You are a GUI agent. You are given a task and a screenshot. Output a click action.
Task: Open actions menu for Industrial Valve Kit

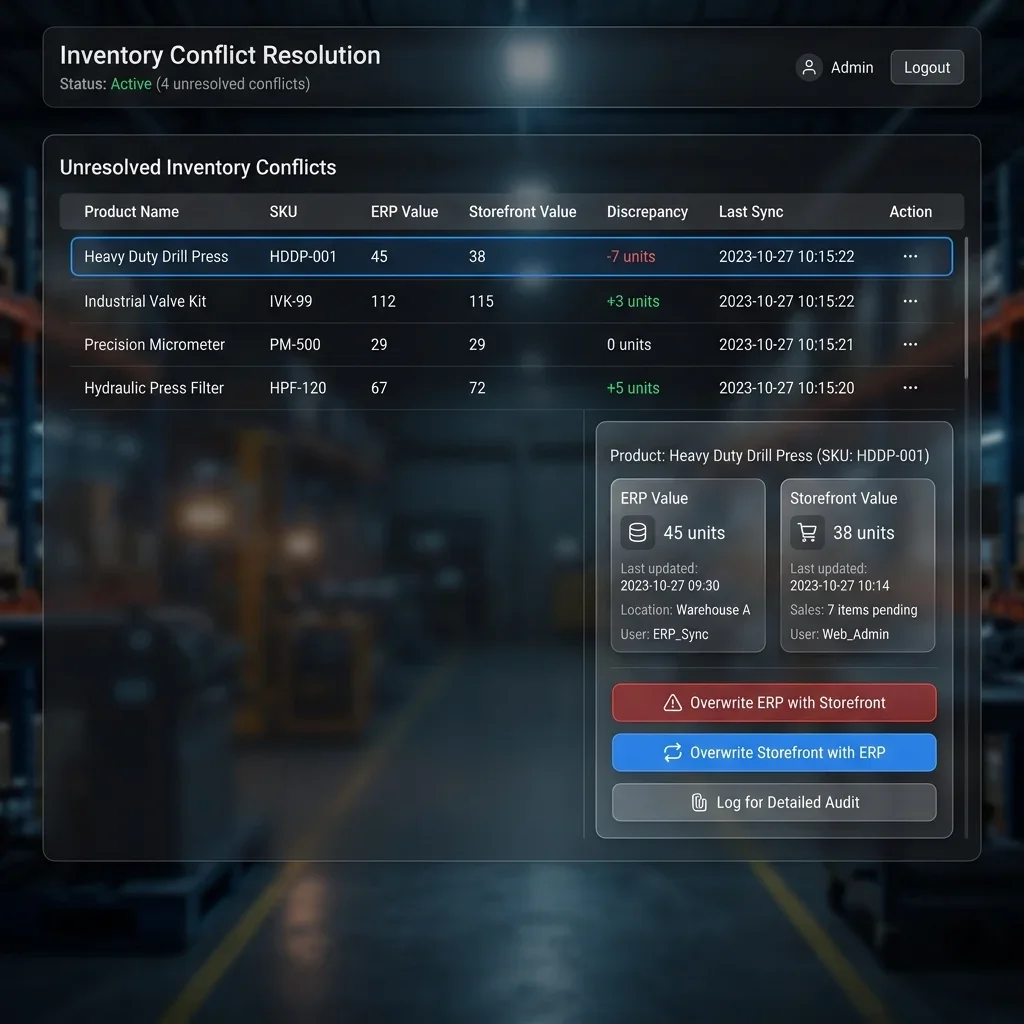(x=910, y=301)
